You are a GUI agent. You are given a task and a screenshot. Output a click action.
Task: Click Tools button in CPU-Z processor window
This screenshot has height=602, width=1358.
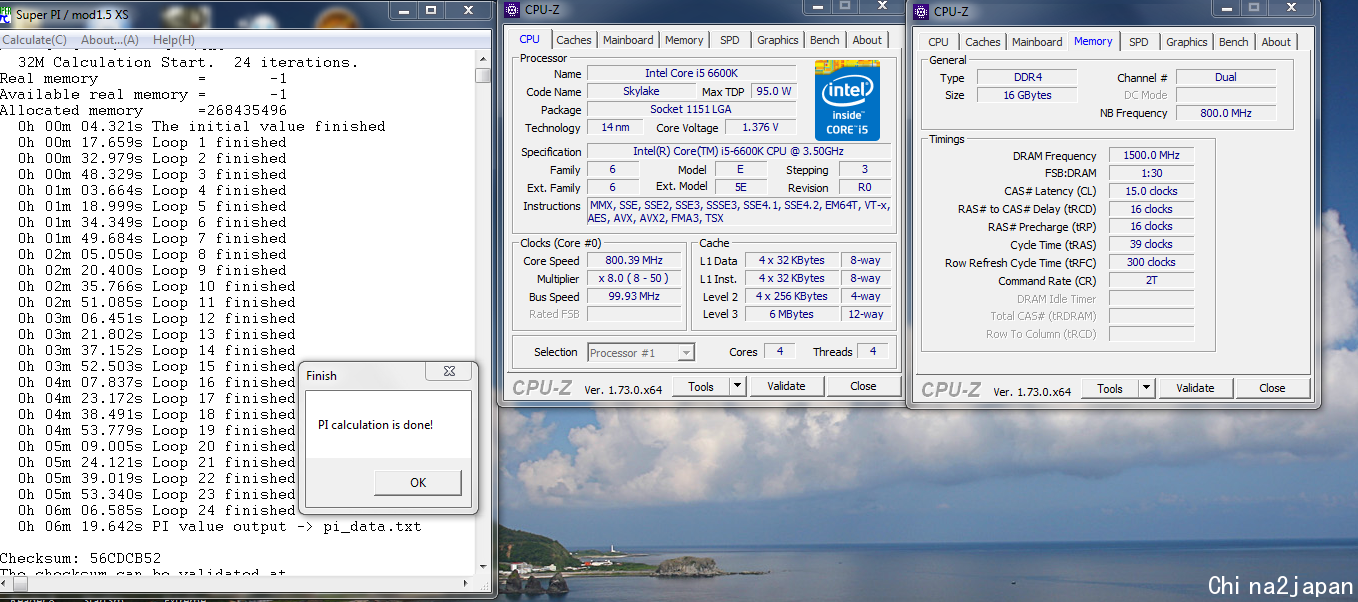pos(701,386)
